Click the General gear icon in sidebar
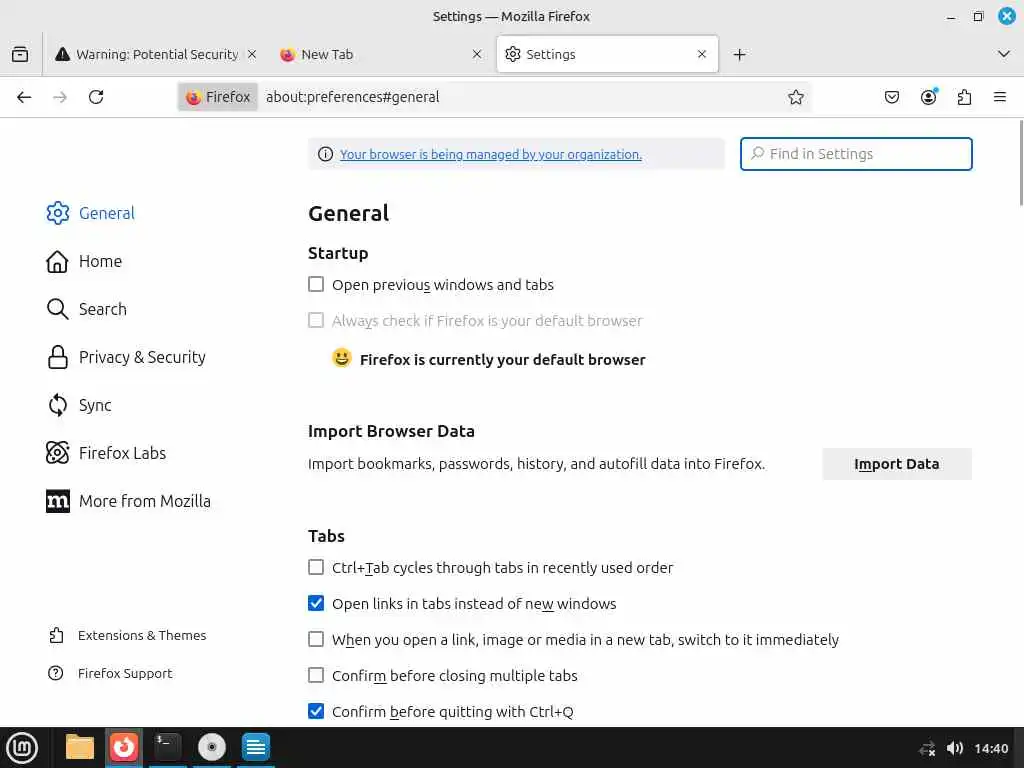Screen dimensions: 1024x768 [57, 213]
